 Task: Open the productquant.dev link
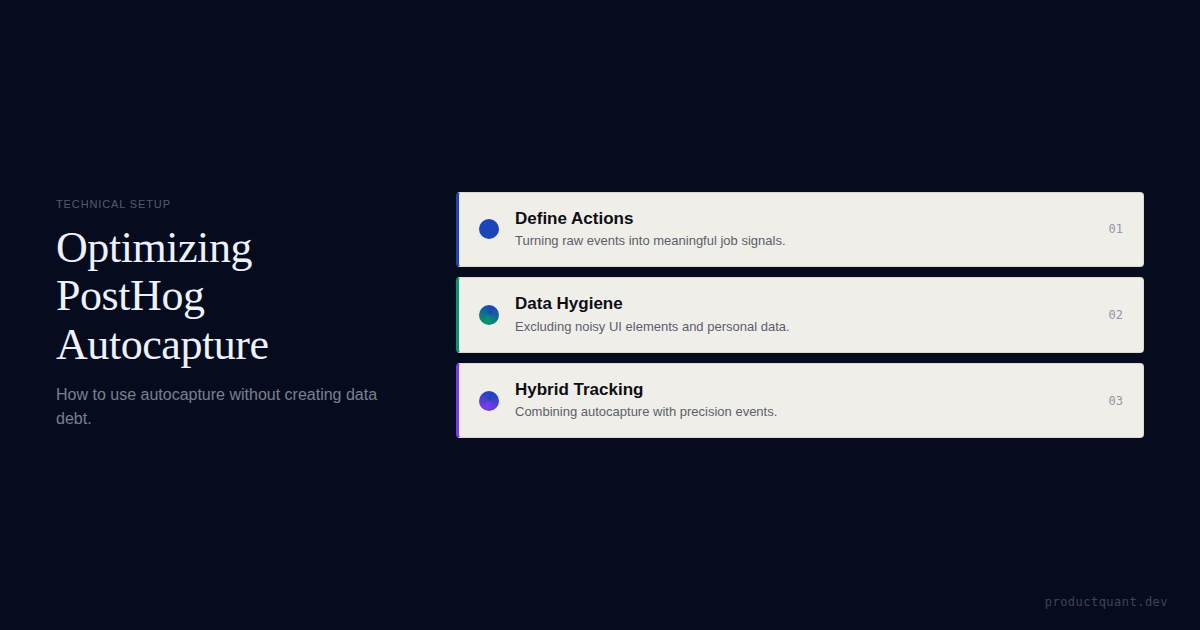pyautogui.click(x=1106, y=602)
